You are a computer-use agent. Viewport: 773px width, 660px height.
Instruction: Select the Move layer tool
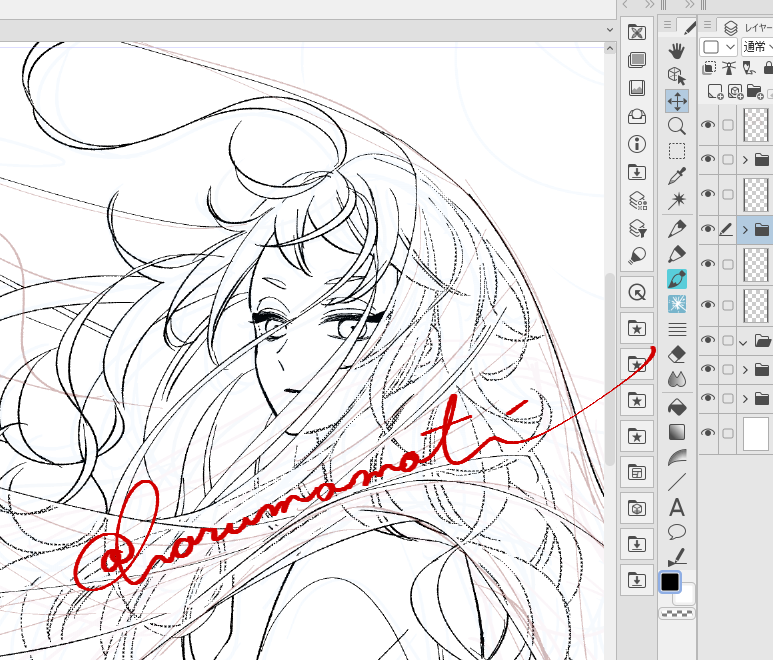pyautogui.click(x=677, y=101)
